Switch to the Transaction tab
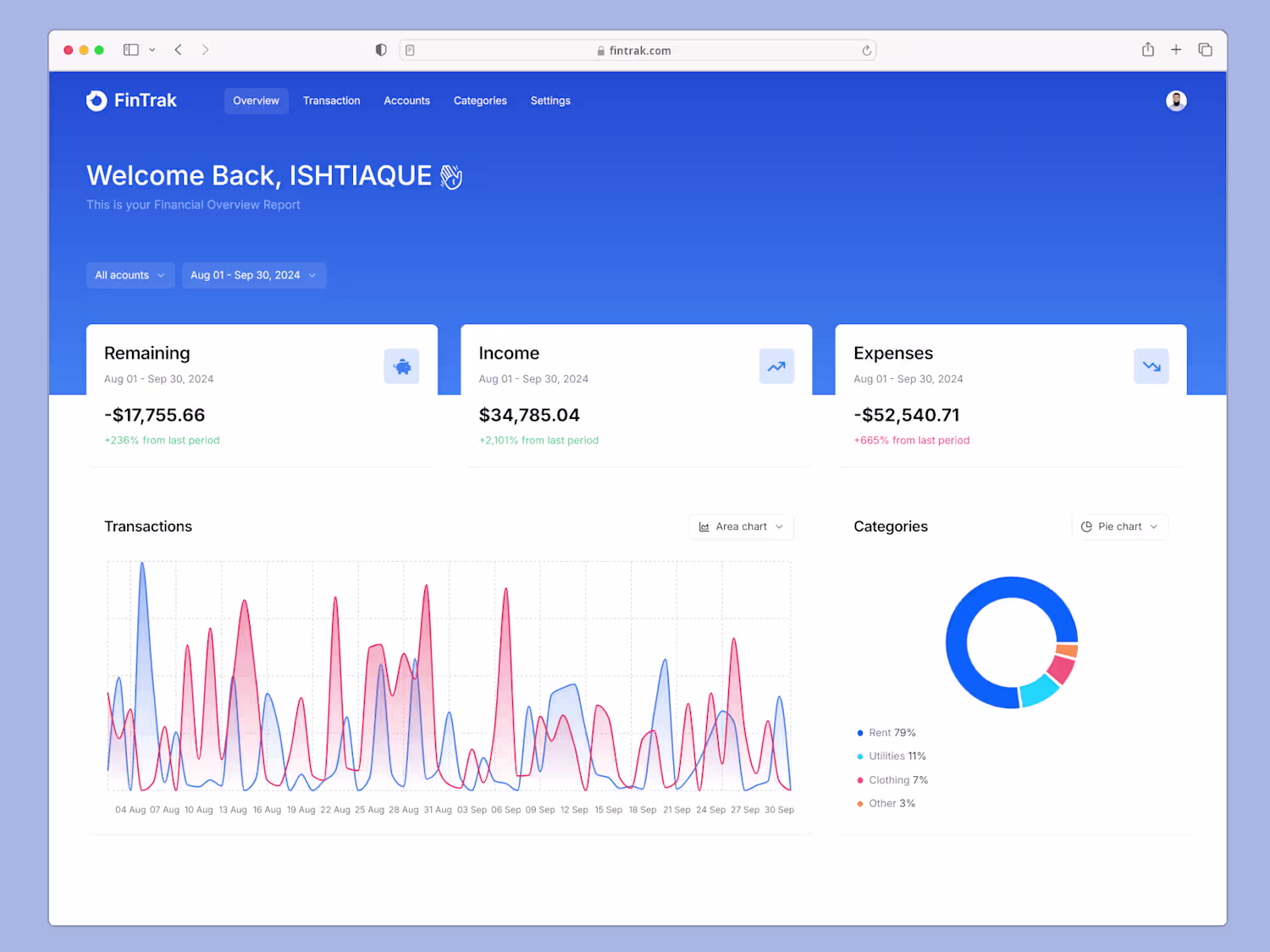The width and height of the screenshot is (1270, 952). pos(331,101)
